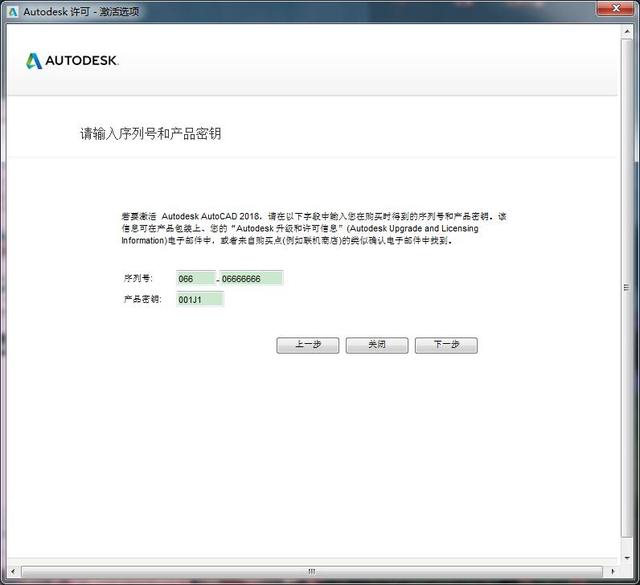Click the horizontal scrollbar thumb at the bottom
640x585 pixels.
[x=310, y=573]
